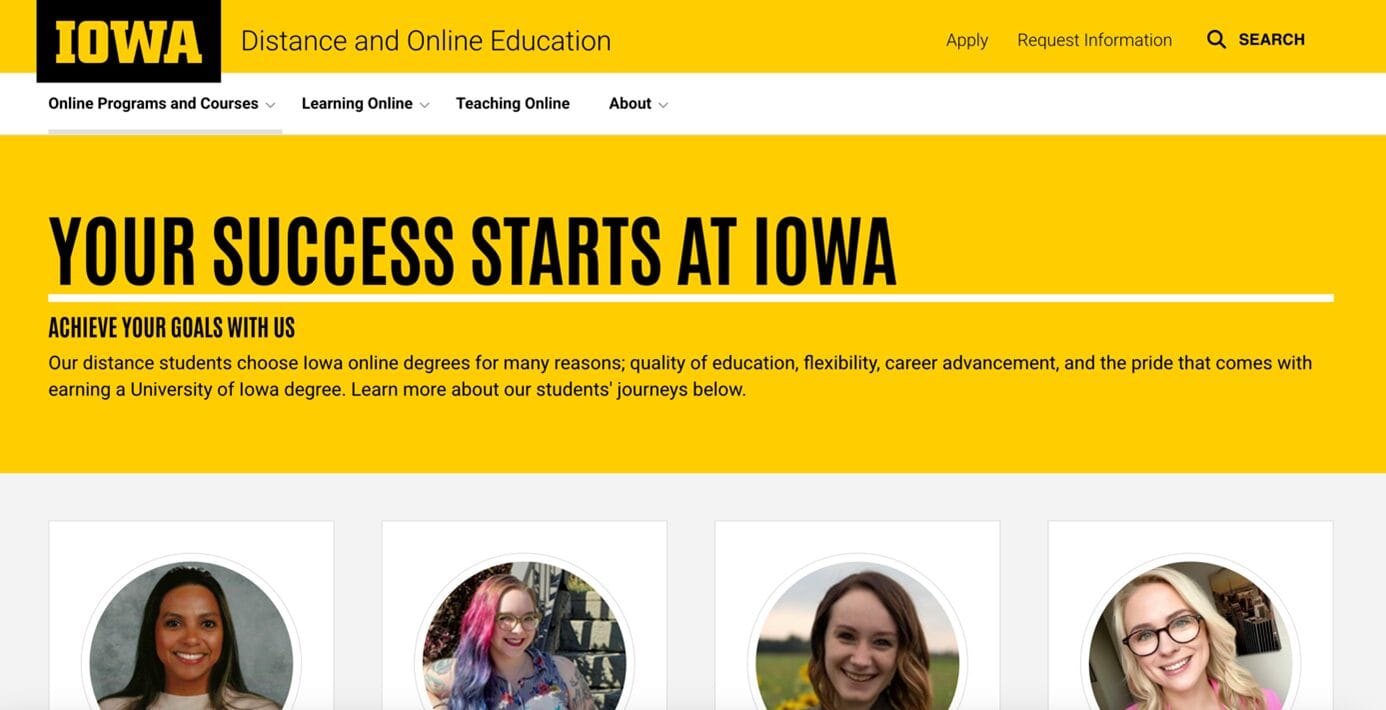Open the About menu item
1386x710 pixels.
click(x=630, y=103)
